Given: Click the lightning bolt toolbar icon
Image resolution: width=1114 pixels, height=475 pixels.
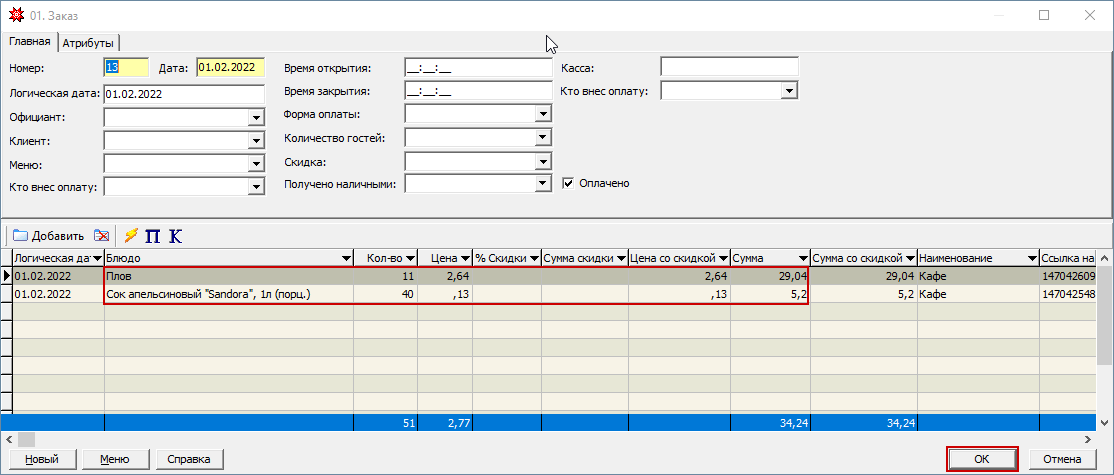Looking at the screenshot, I should click(131, 236).
